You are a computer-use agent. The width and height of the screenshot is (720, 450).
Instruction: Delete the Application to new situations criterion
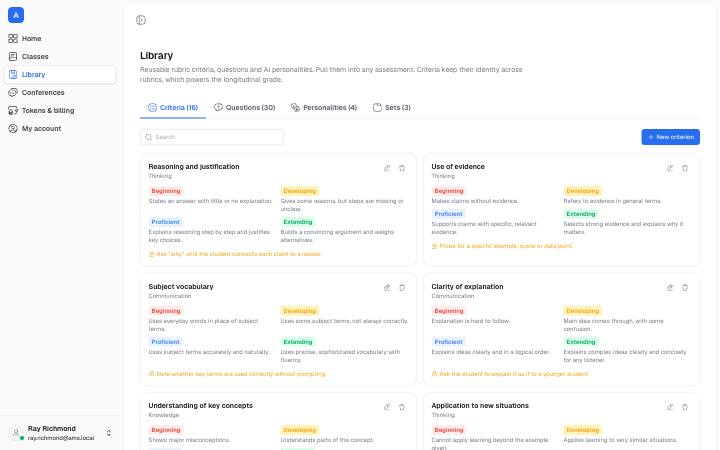click(x=685, y=407)
